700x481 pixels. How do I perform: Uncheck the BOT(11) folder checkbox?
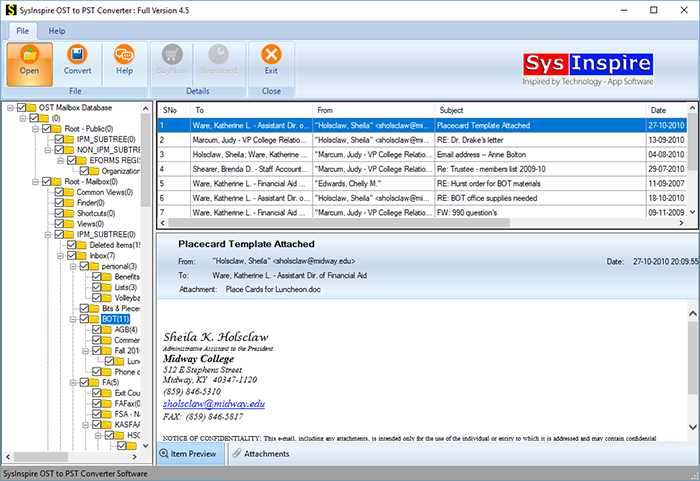click(84, 319)
